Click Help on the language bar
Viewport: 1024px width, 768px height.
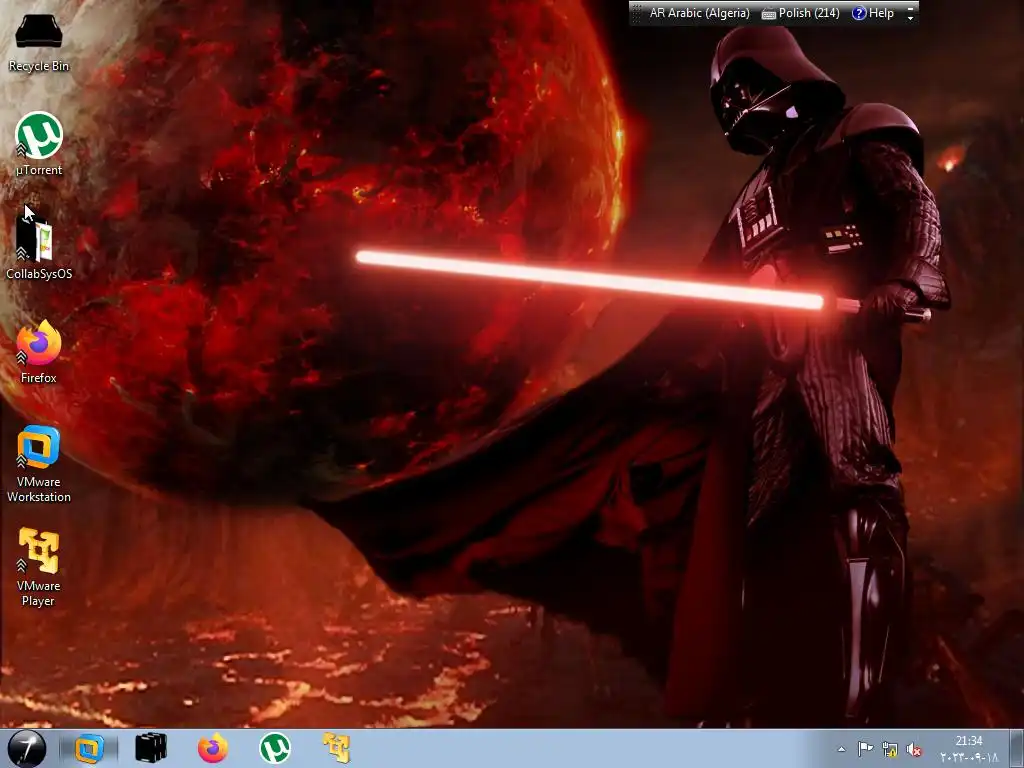(873, 13)
